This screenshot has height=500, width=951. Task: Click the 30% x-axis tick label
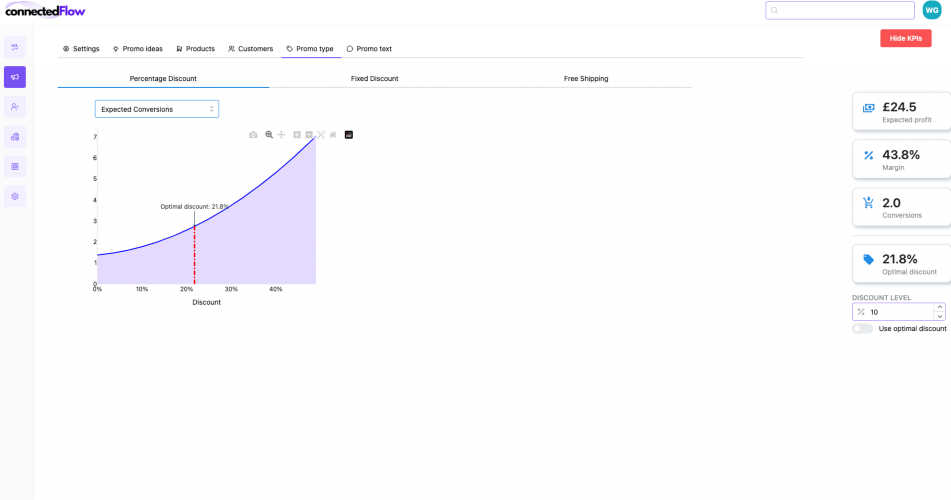tap(231, 289)
